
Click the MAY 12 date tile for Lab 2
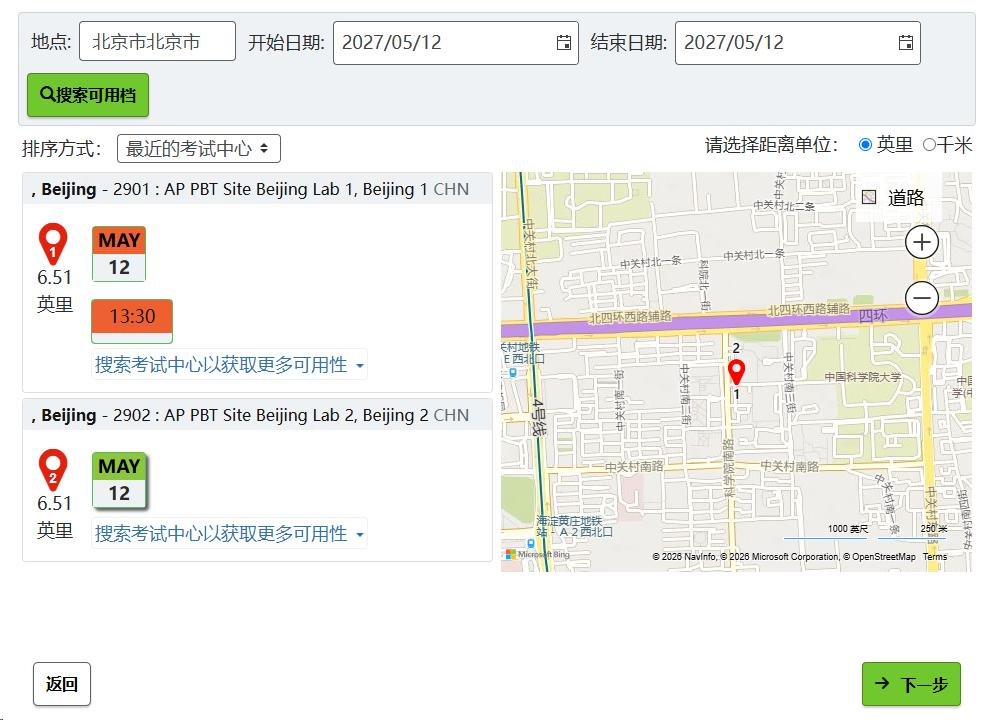point(119,480)
